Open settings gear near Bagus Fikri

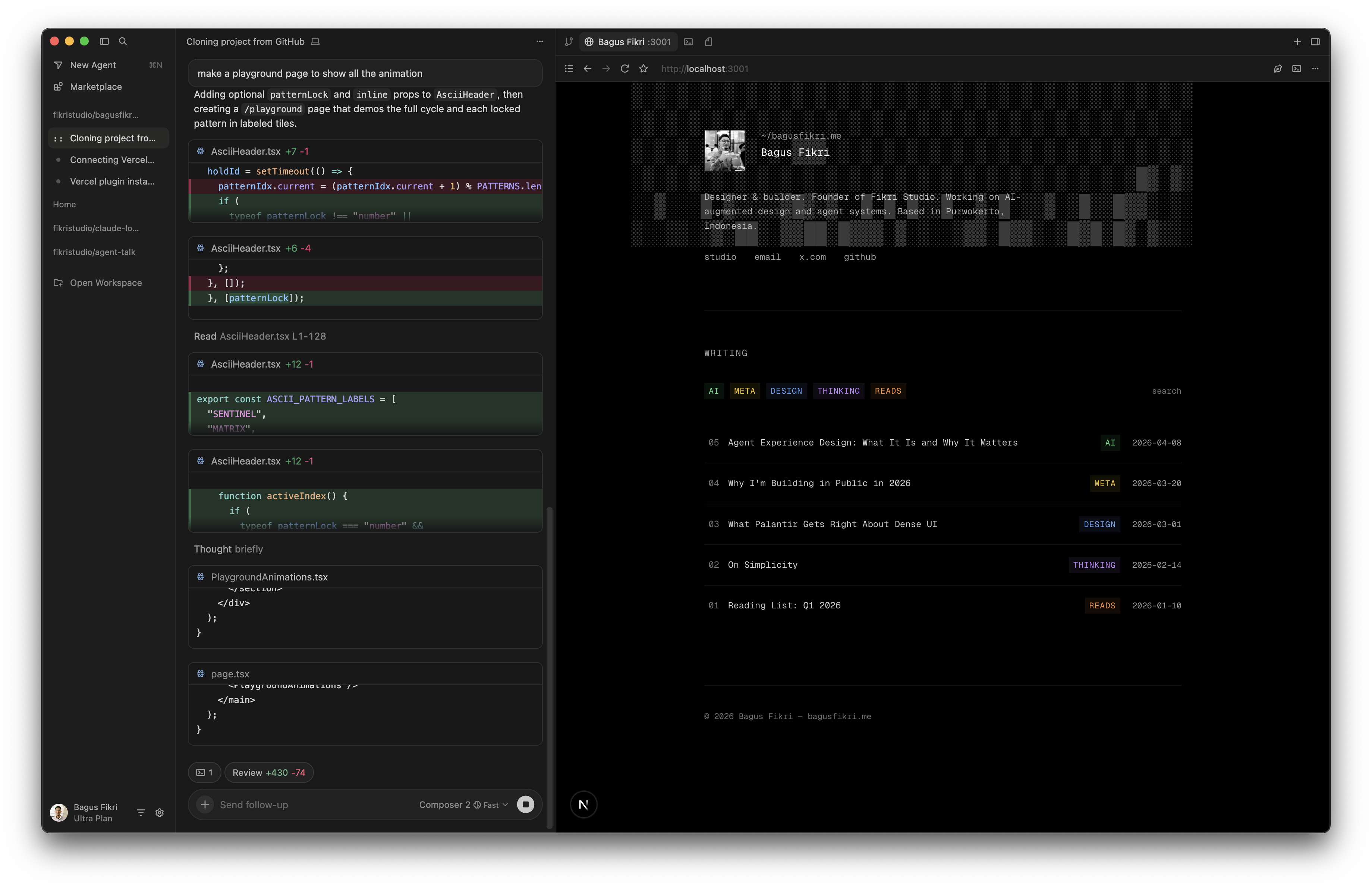160,813
